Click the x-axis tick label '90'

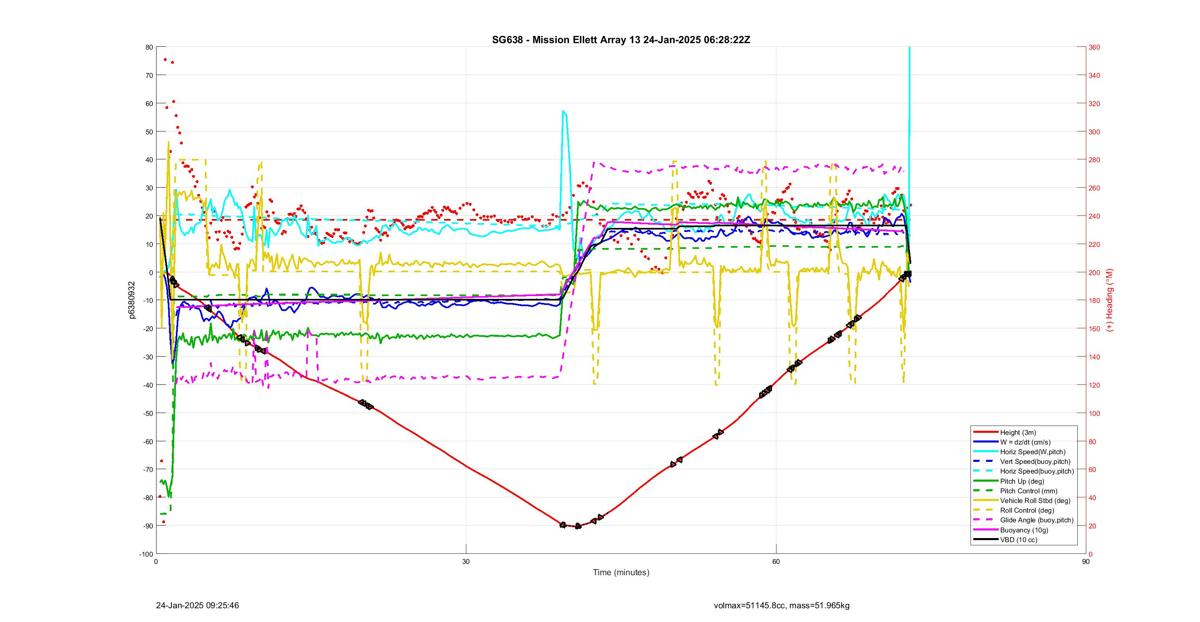coord(1086,561)
